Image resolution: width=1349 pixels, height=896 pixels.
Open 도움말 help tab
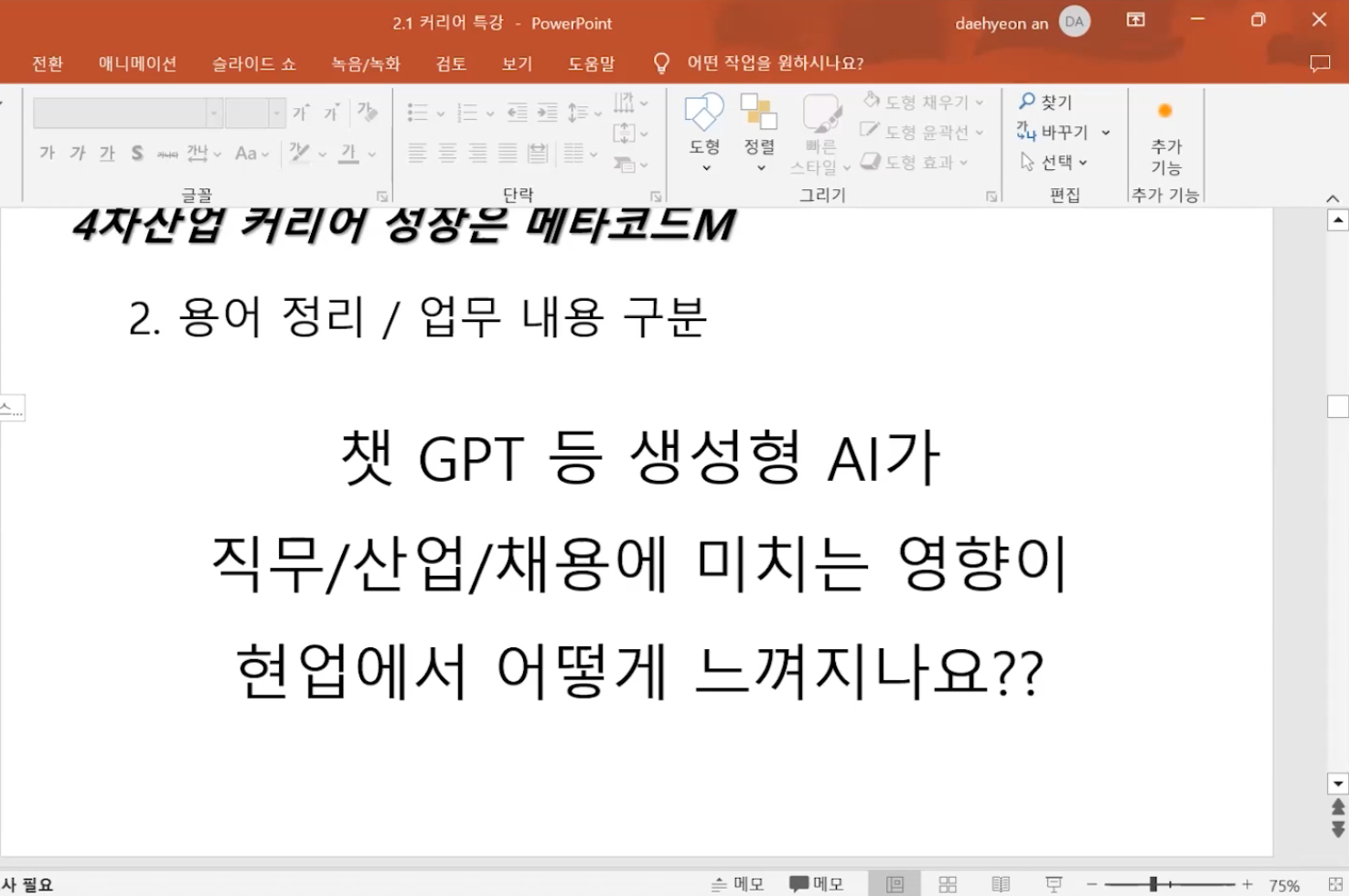(x=591, y=63)
